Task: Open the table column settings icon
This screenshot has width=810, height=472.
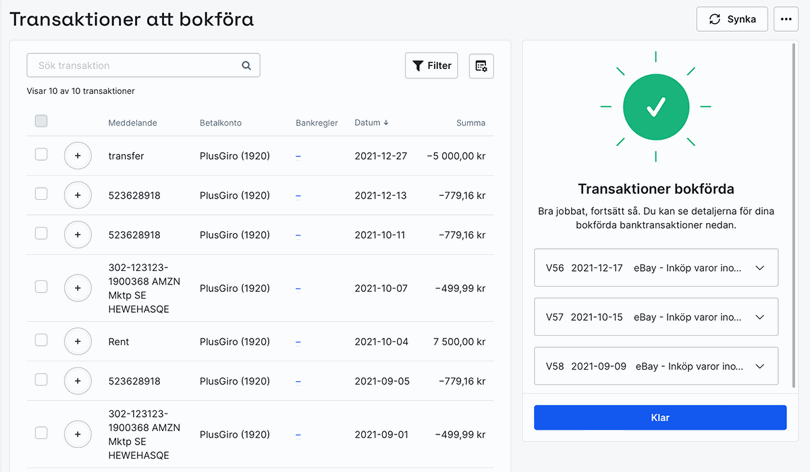Action: 481,66
